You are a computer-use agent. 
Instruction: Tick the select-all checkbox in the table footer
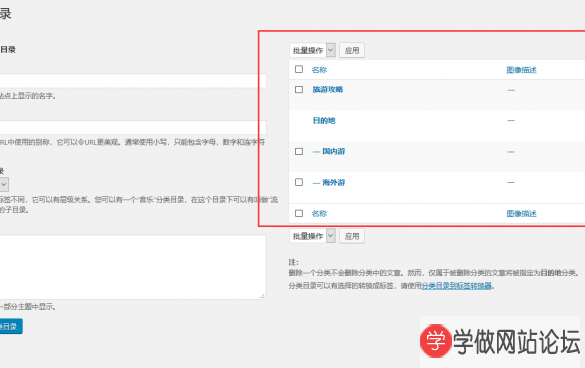point(299,213)
